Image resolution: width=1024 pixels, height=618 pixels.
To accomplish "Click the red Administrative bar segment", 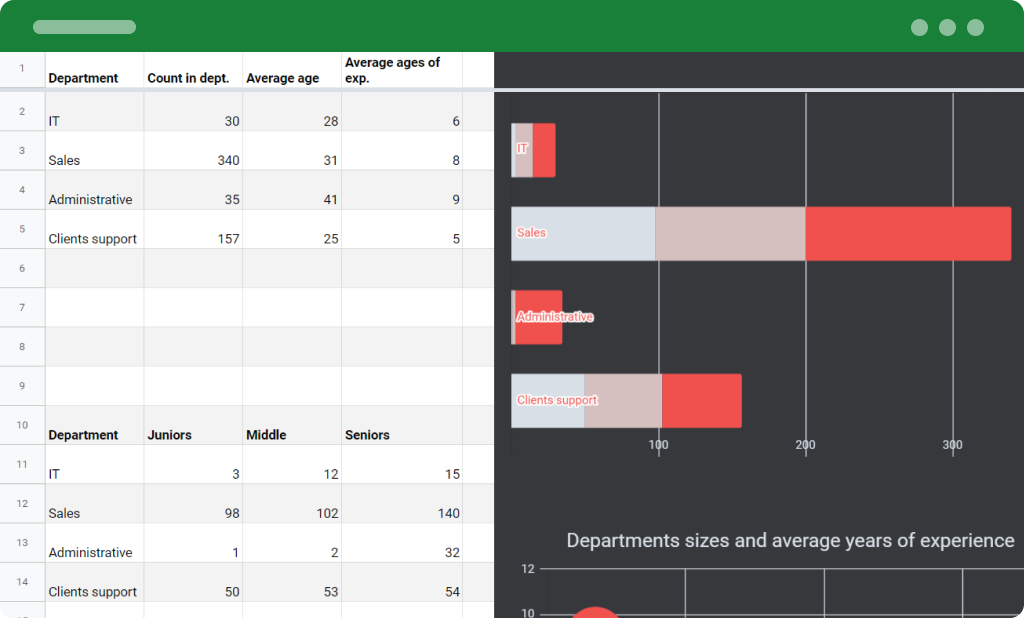I will point(539,317).
